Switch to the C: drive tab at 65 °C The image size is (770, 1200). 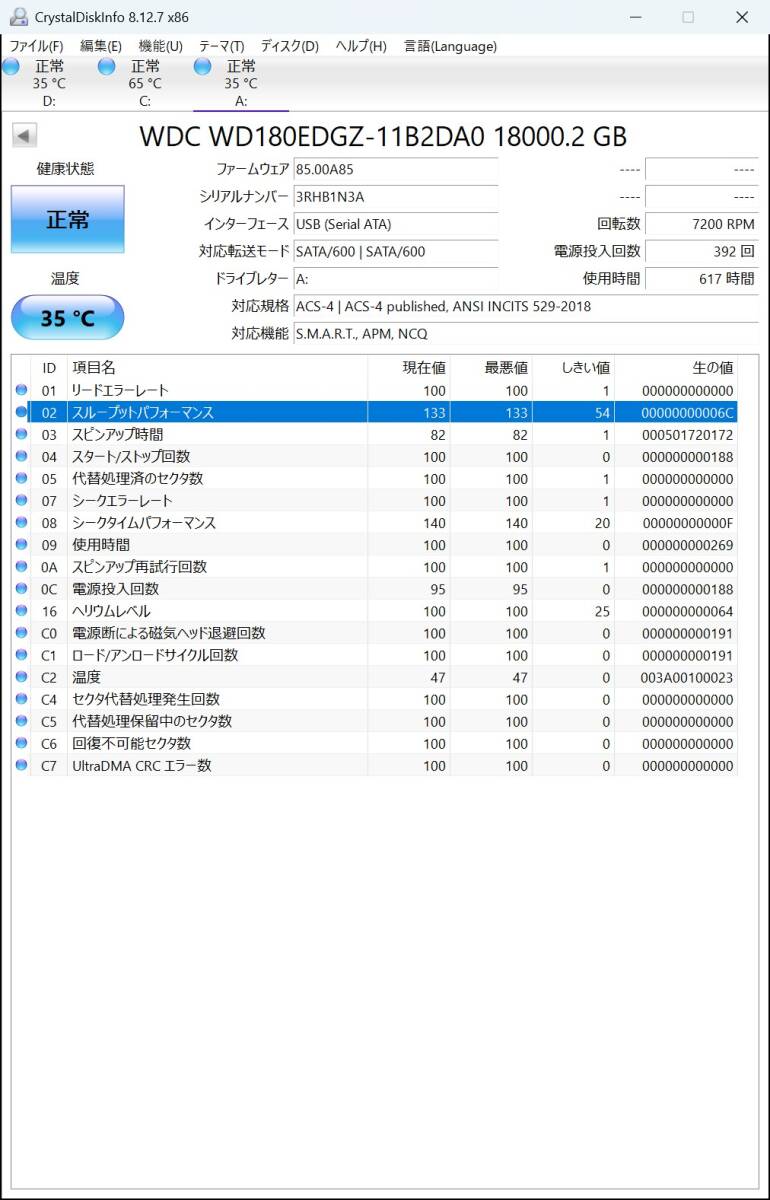coord(145,83)
